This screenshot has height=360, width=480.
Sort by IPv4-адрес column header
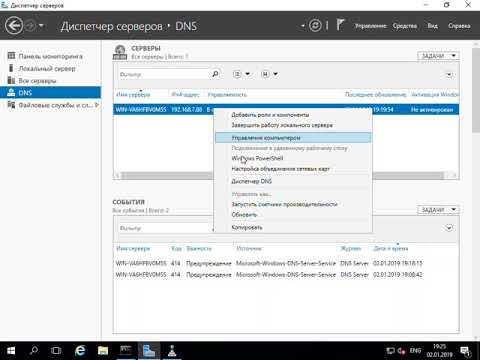(185, 95)
